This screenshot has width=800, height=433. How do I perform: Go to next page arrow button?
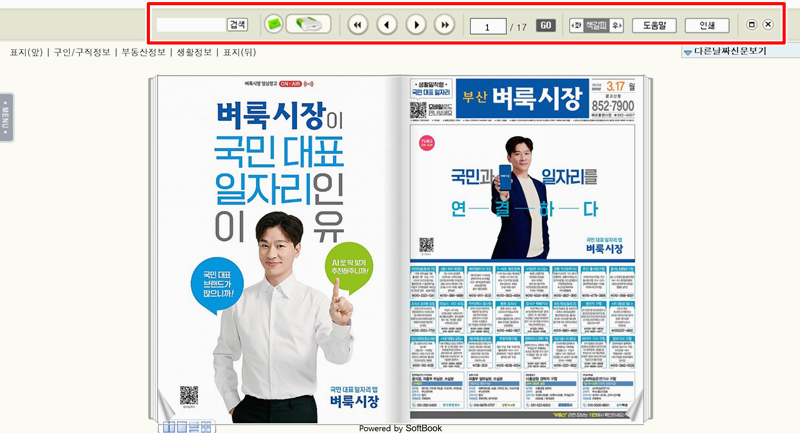click(x=416, y=24)
